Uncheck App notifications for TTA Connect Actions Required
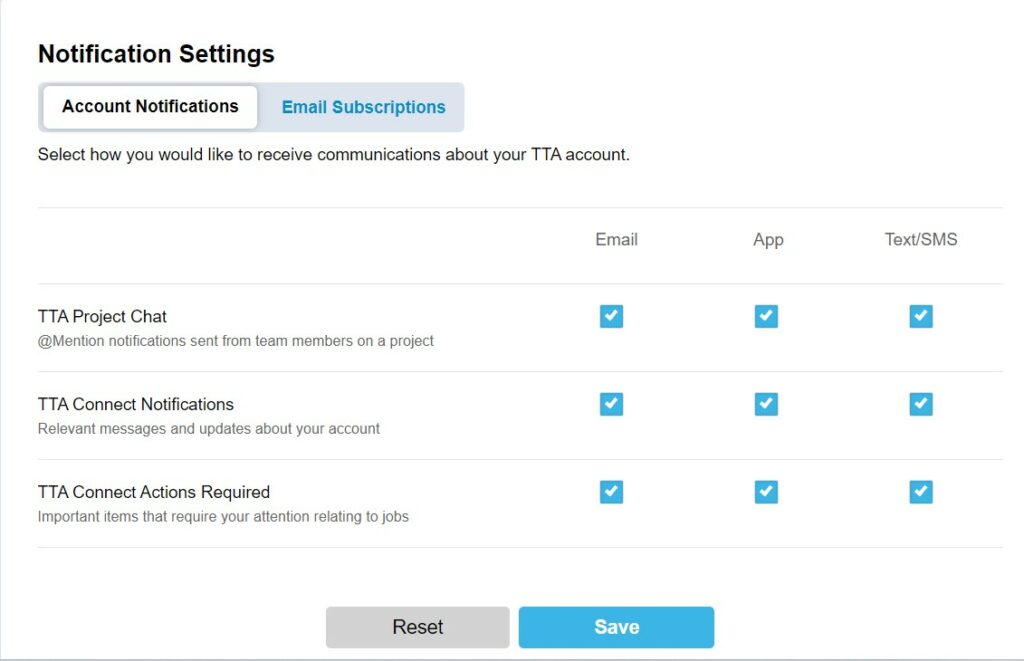 (x=766, y=492)
